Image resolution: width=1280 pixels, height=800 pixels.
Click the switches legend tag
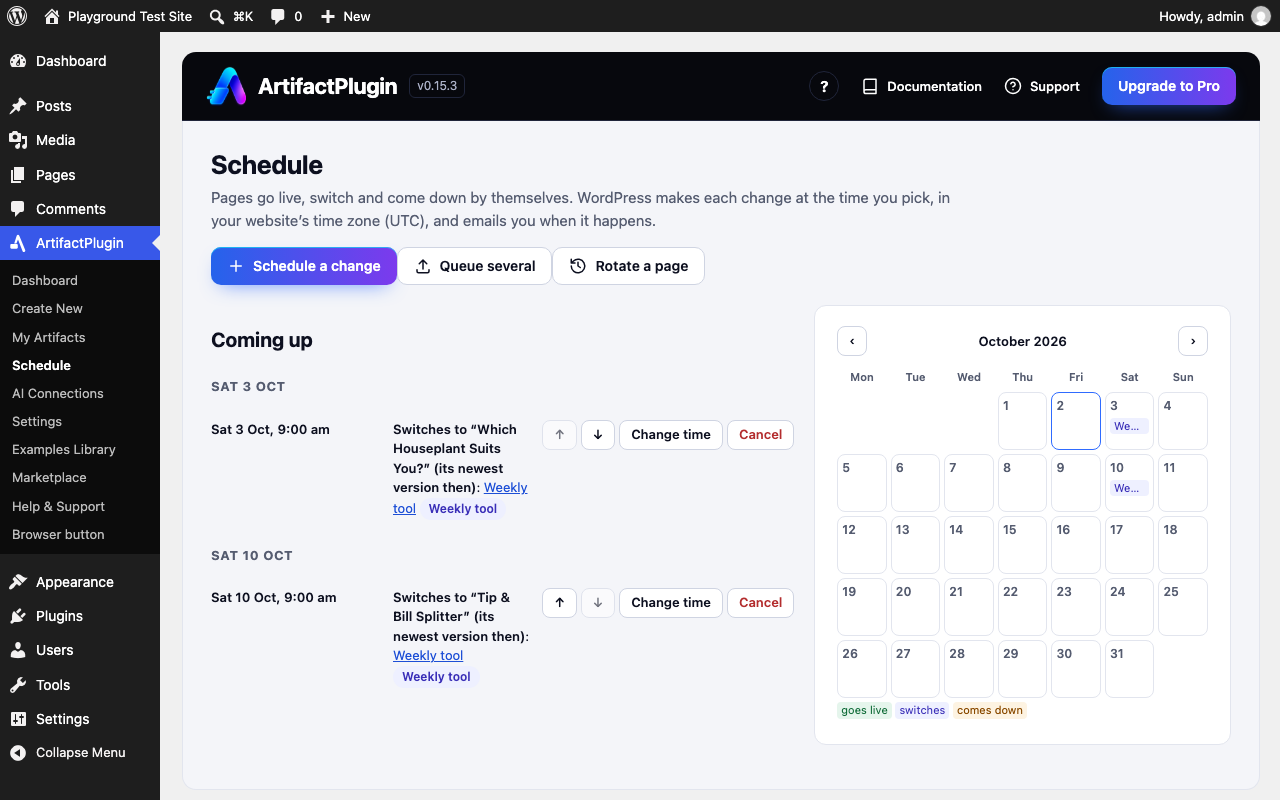[922, 710]
